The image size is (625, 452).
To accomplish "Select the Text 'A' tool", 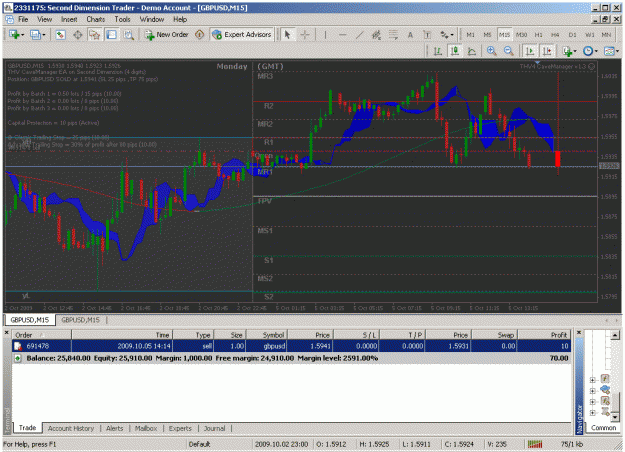I will coord(410,35).
